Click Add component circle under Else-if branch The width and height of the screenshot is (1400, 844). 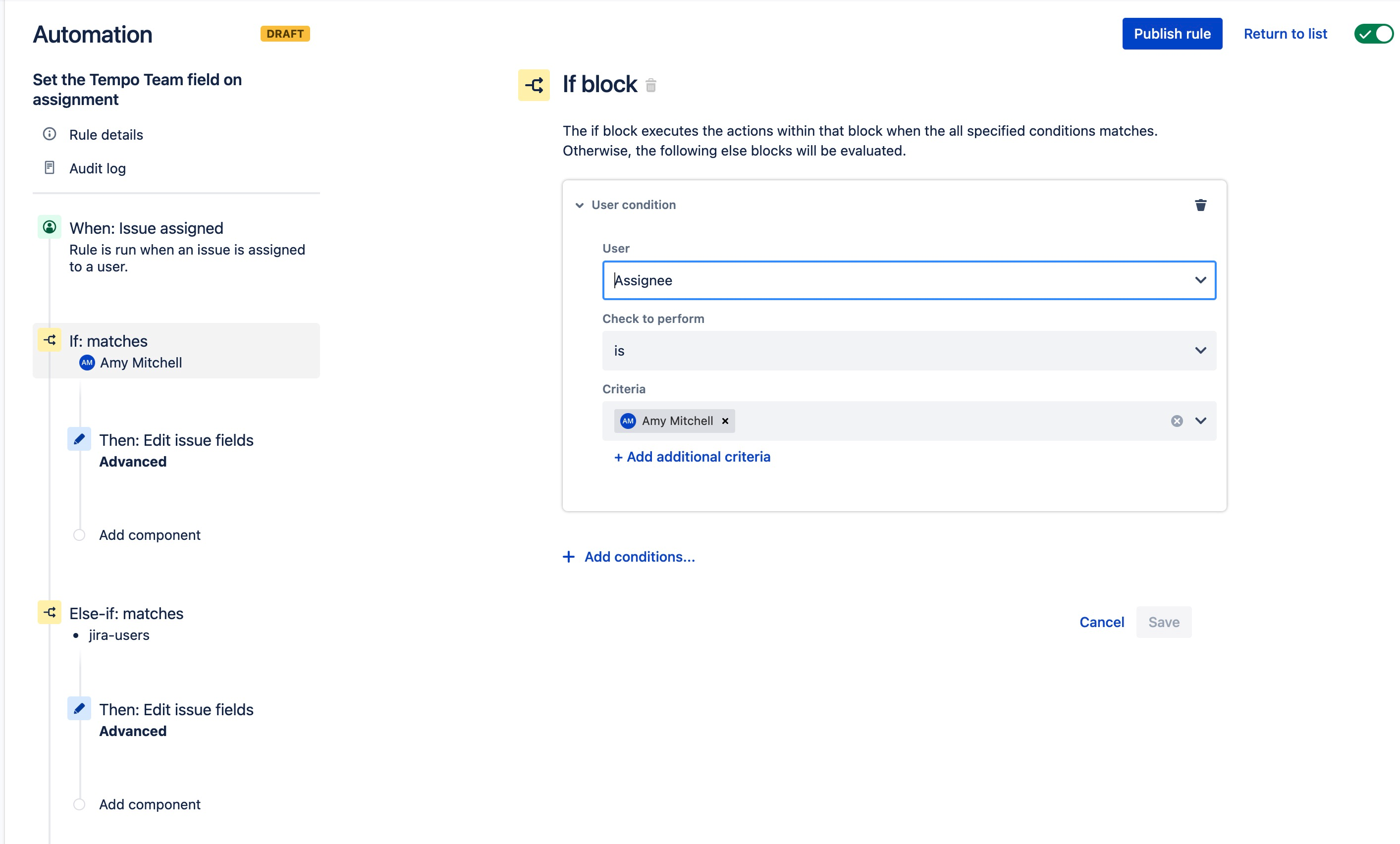[79, 804]
